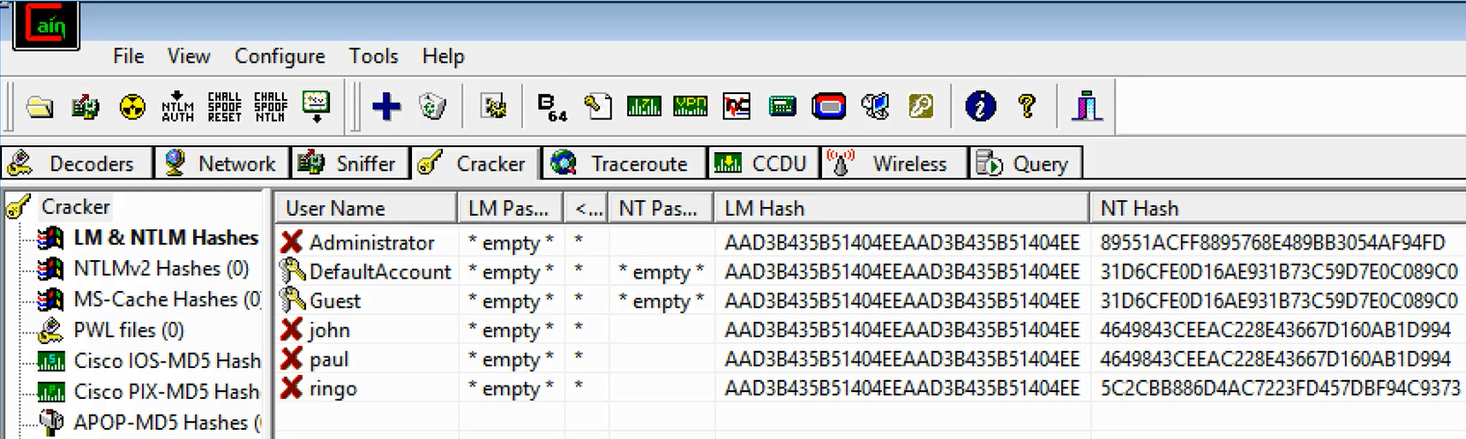
Task: Click Guest's '* empty *' NT password cell
Action: click(661, 300)
